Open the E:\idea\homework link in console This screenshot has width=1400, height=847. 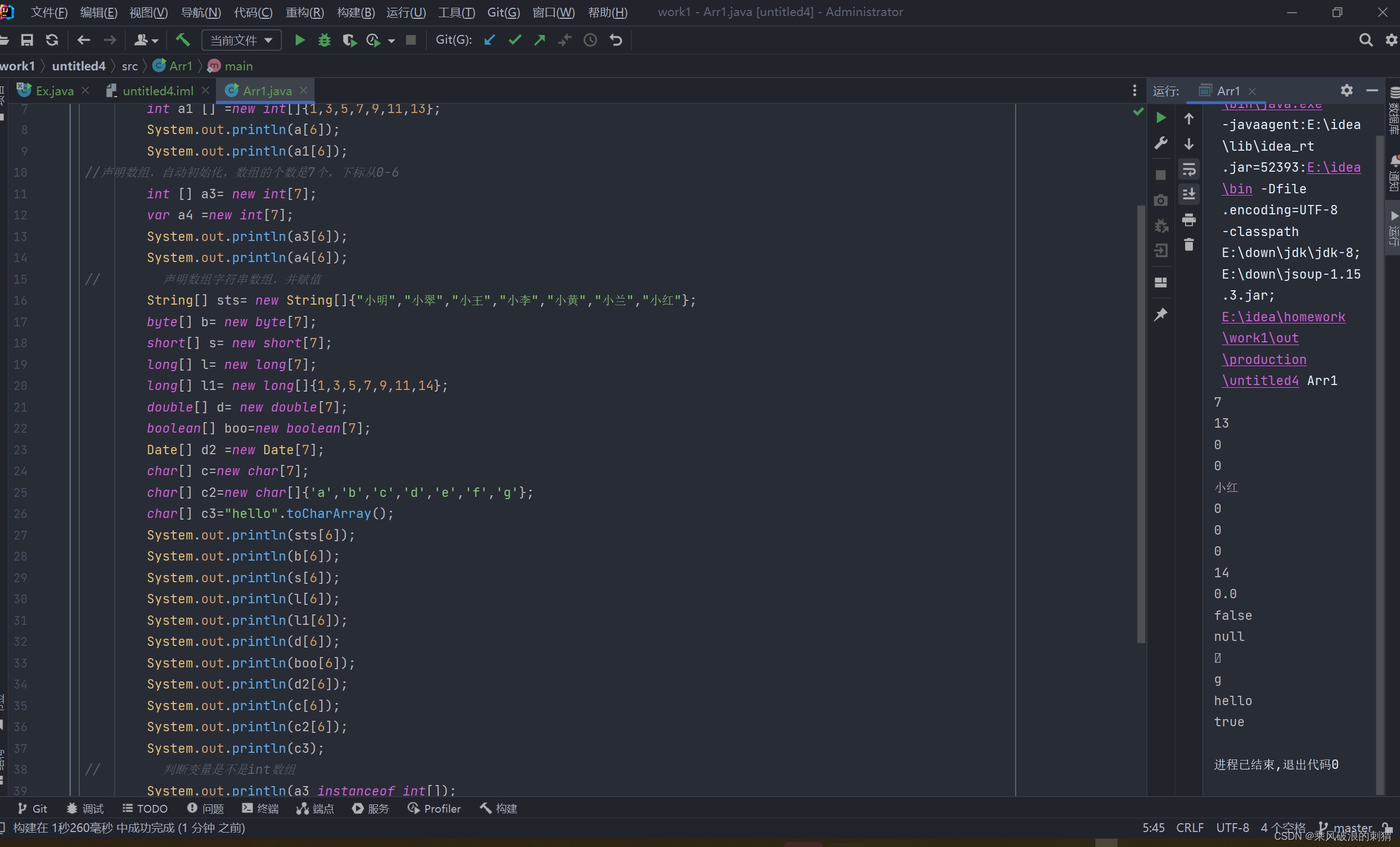(x=1283, y=317)
